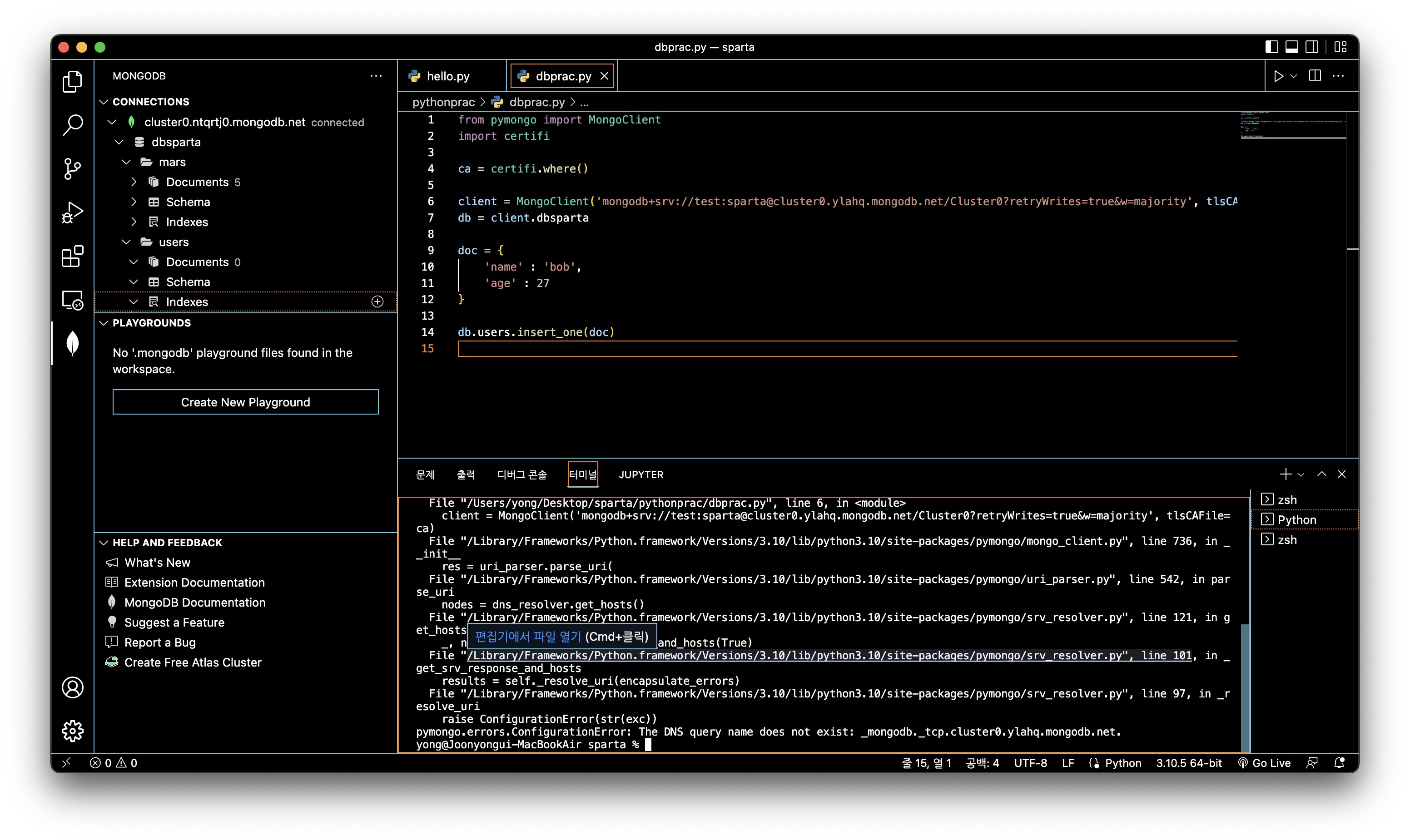Open the 출력 (Output) panel tab

[466, 474]
